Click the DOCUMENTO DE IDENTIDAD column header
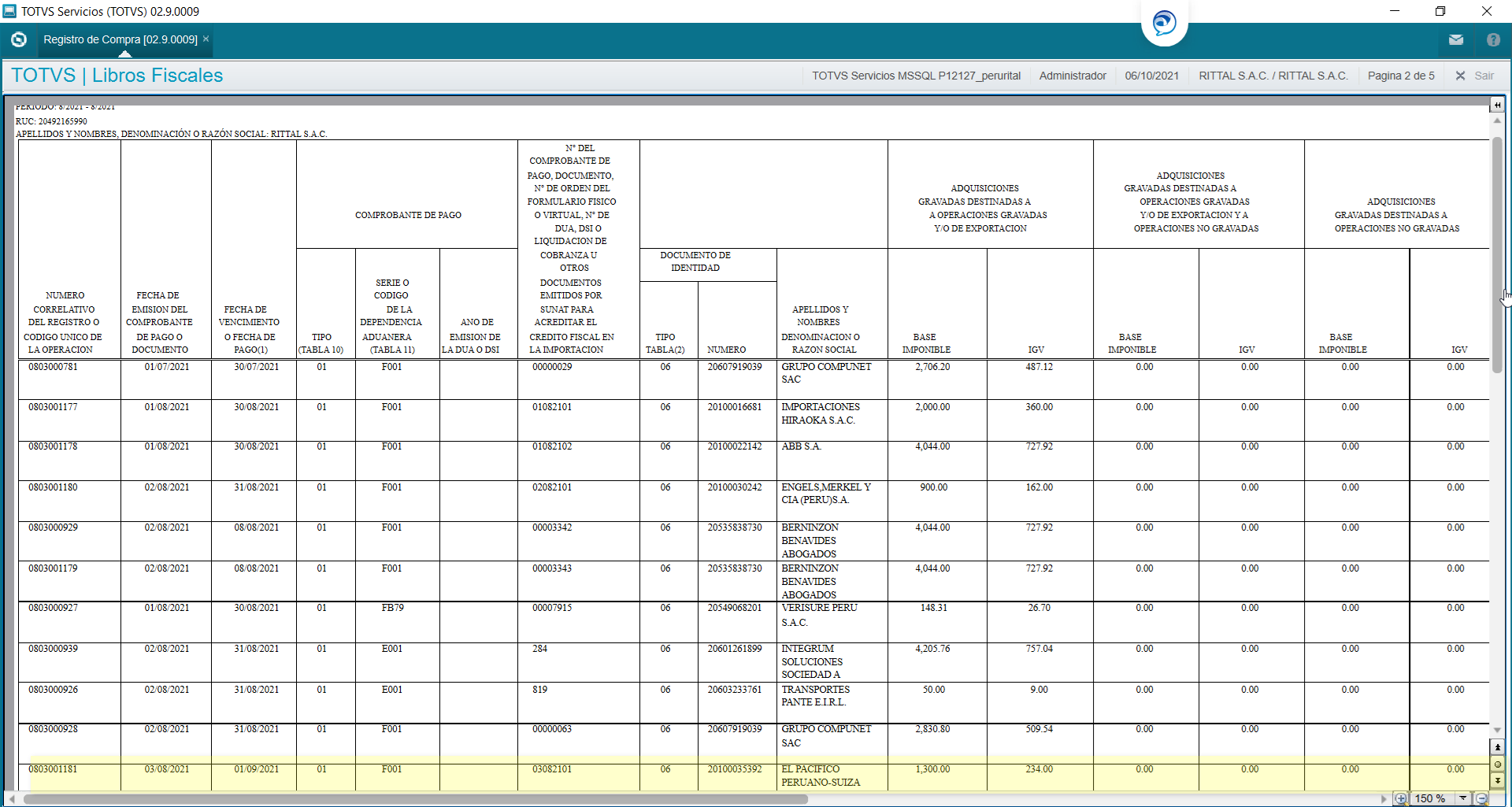 [695, 261]
